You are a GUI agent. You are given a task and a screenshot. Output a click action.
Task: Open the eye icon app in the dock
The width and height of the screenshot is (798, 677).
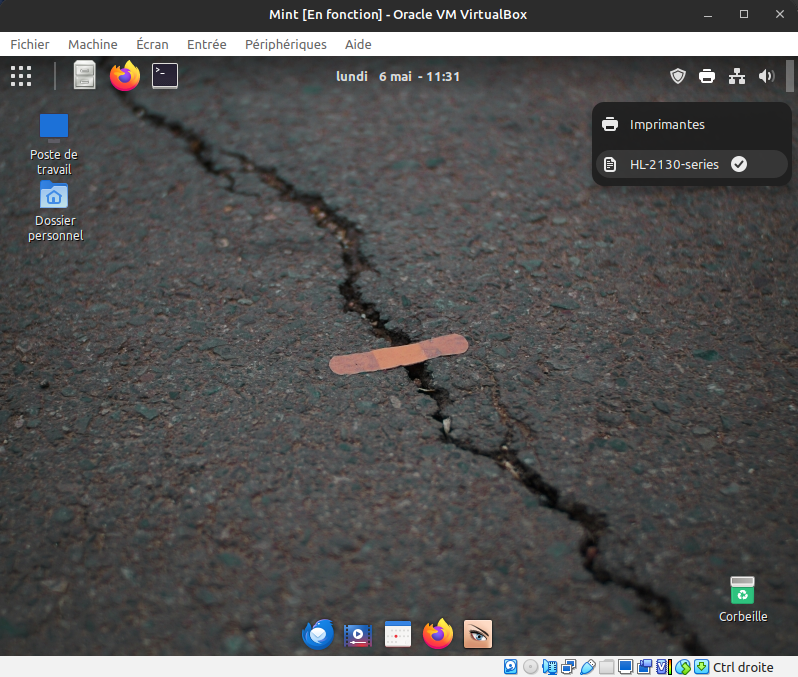tap(478, 634)
